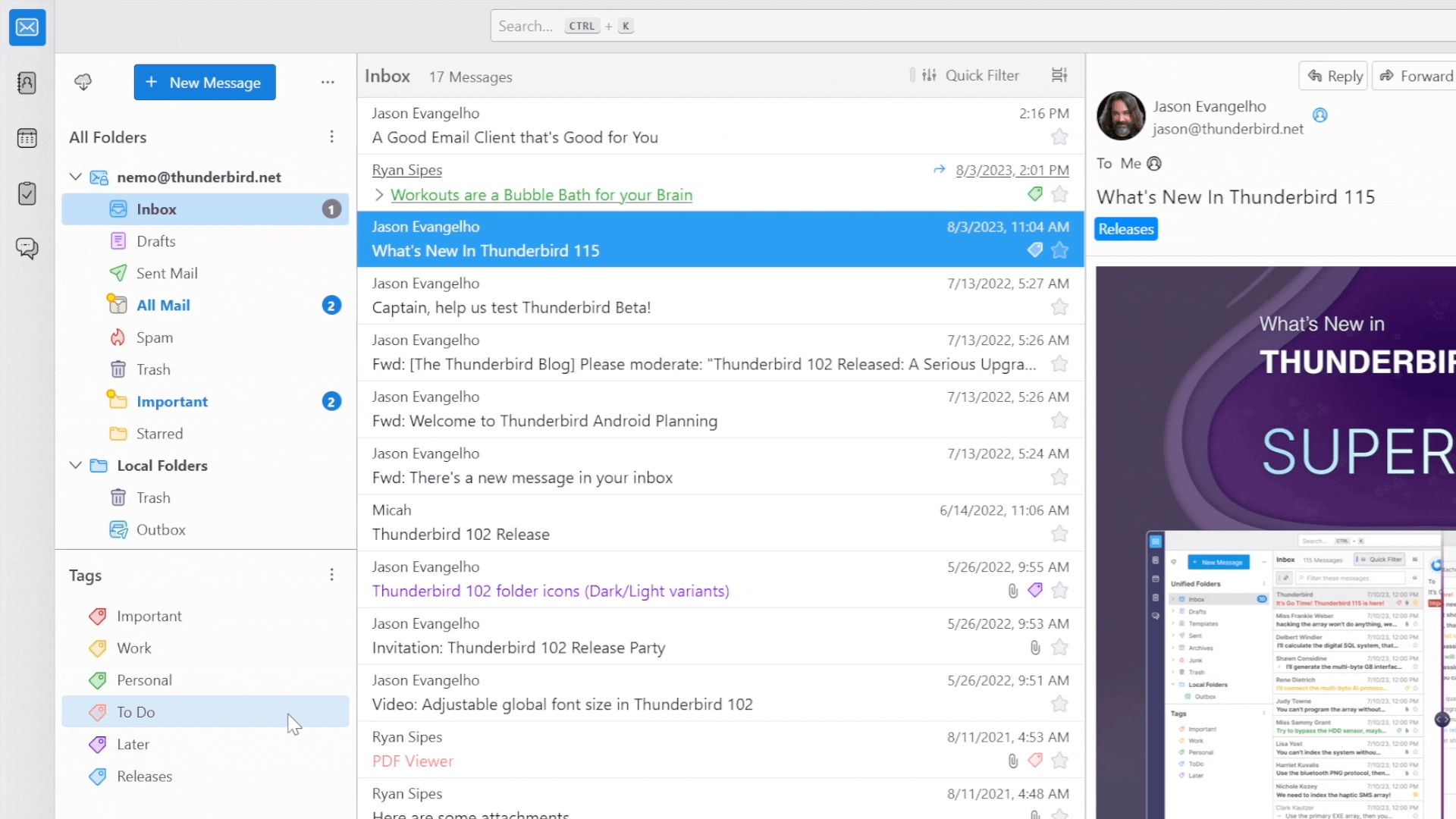Open the Outbox under Local Folders
This screenshot has width=1456, height=819.
click(x=206, y=529)
